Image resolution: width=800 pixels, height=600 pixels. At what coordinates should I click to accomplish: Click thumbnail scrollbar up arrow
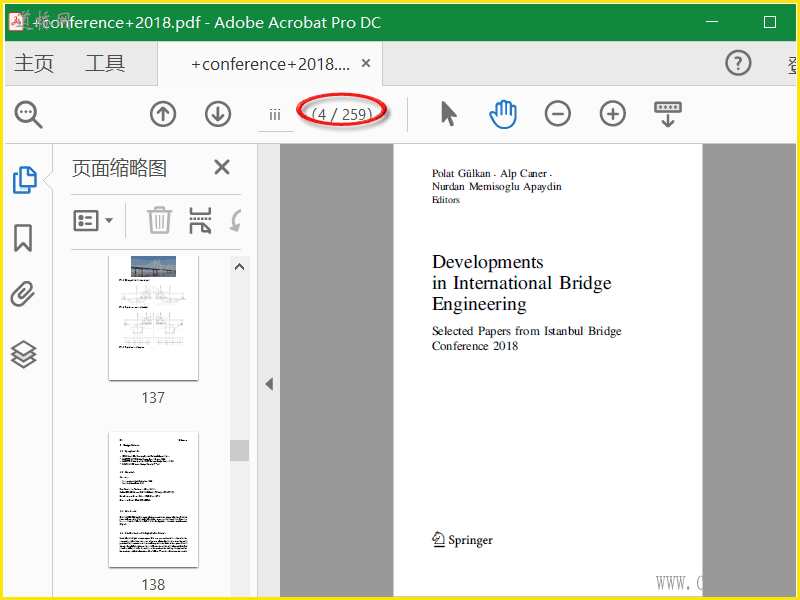point(239,267)
